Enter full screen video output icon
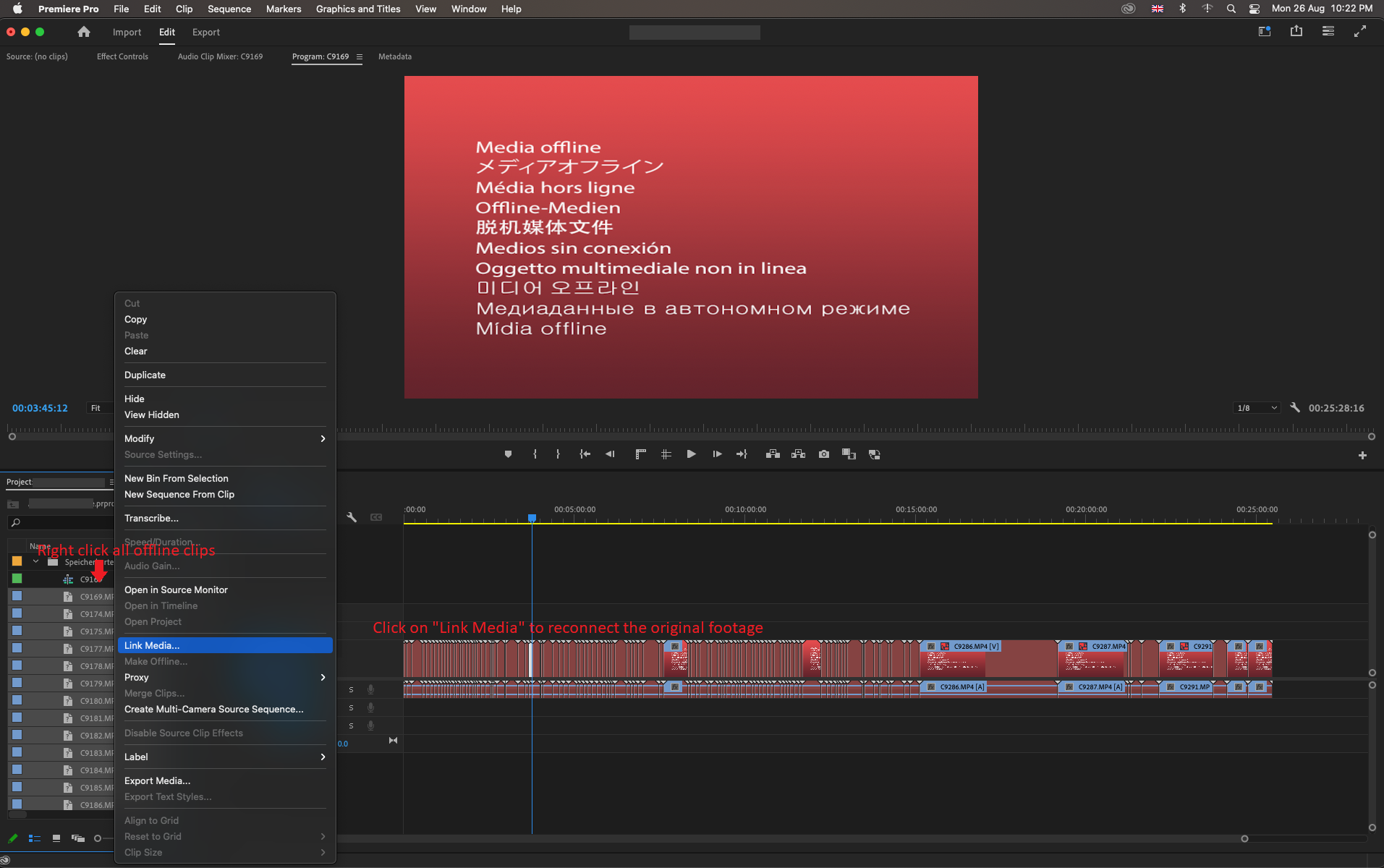Image resolution: width=1384 pixels, height=868 pixels. click(1360, 31)
